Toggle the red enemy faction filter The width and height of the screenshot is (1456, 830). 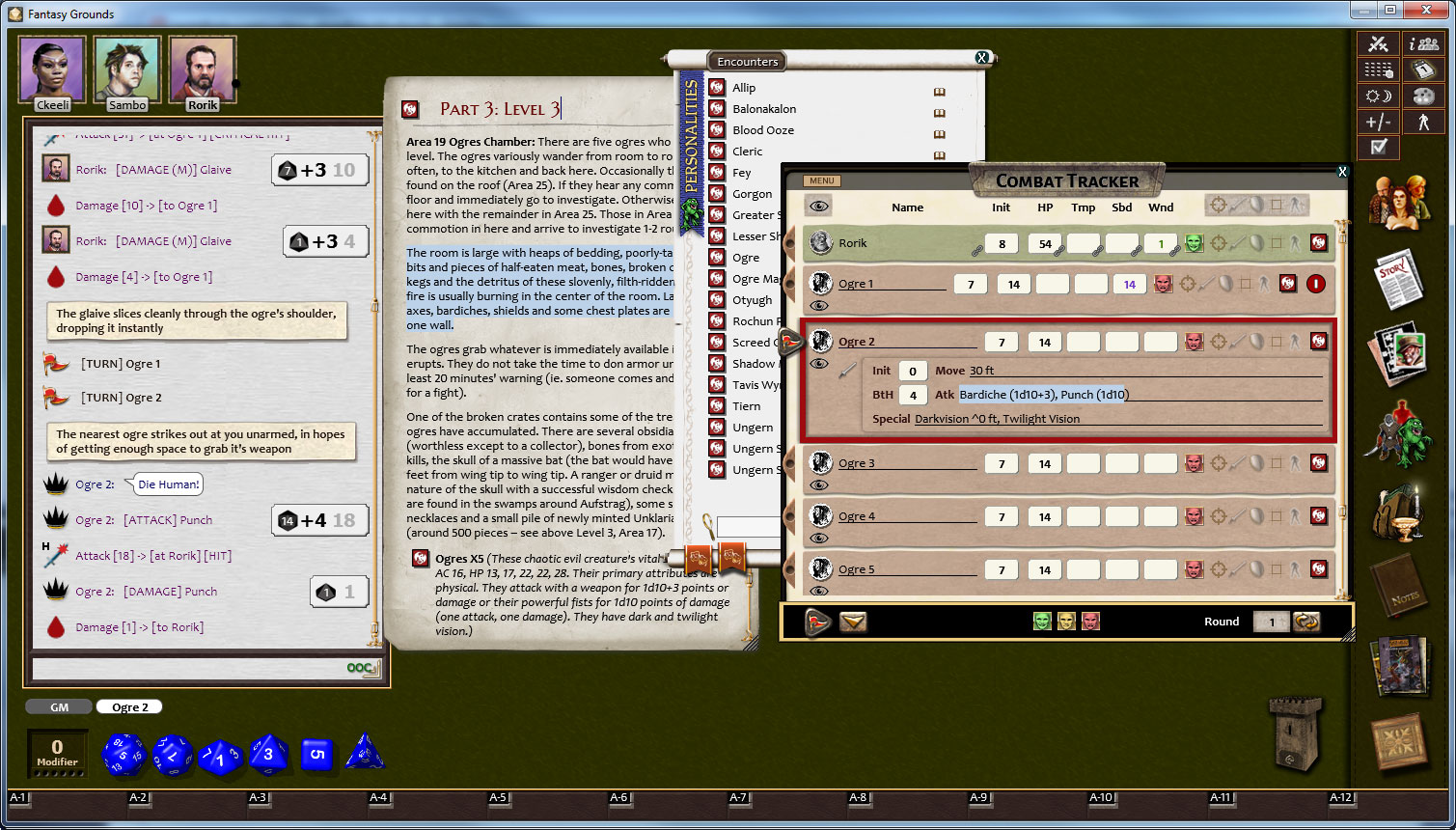click(x=1090, y=621)
